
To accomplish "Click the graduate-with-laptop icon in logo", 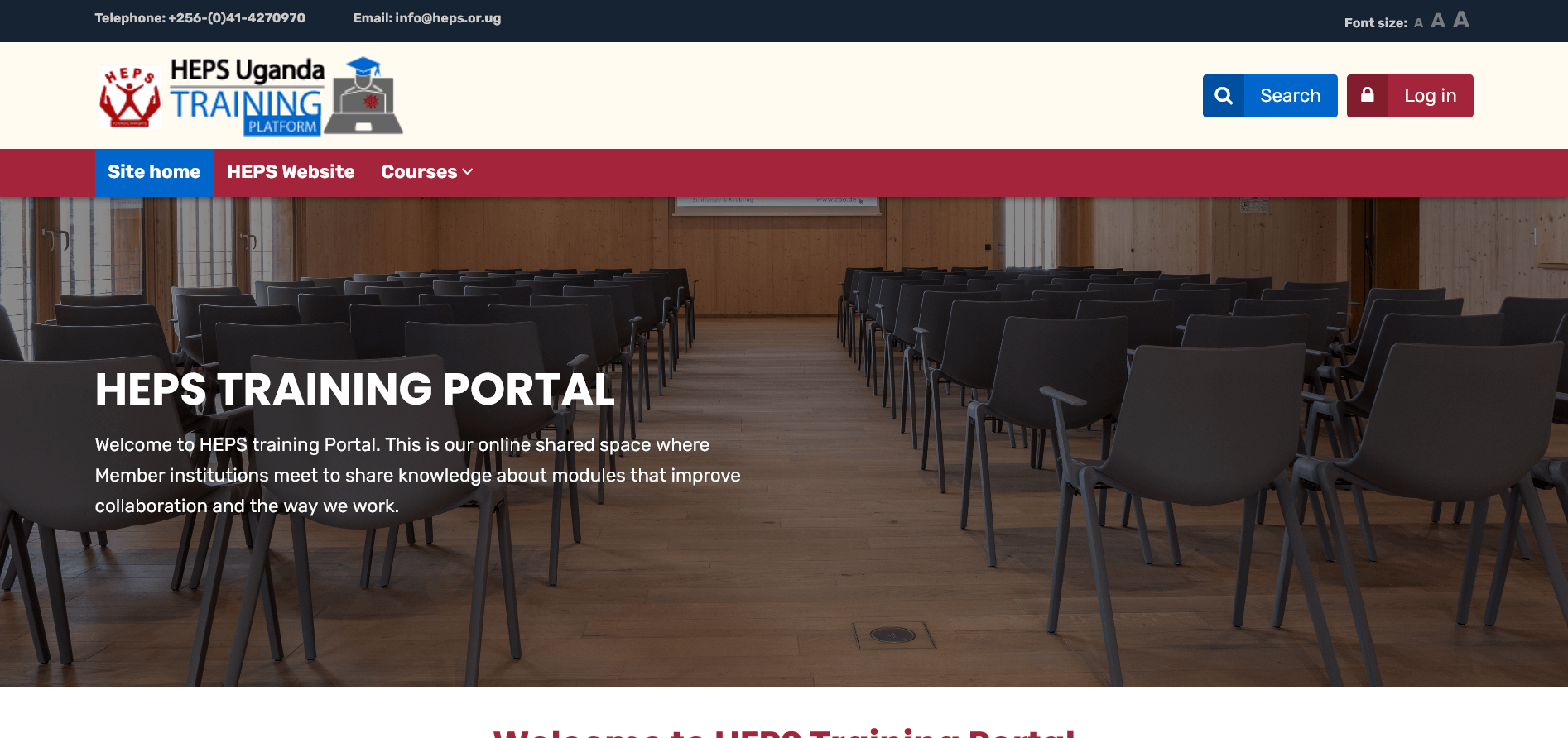I will (x=363, y=95).
